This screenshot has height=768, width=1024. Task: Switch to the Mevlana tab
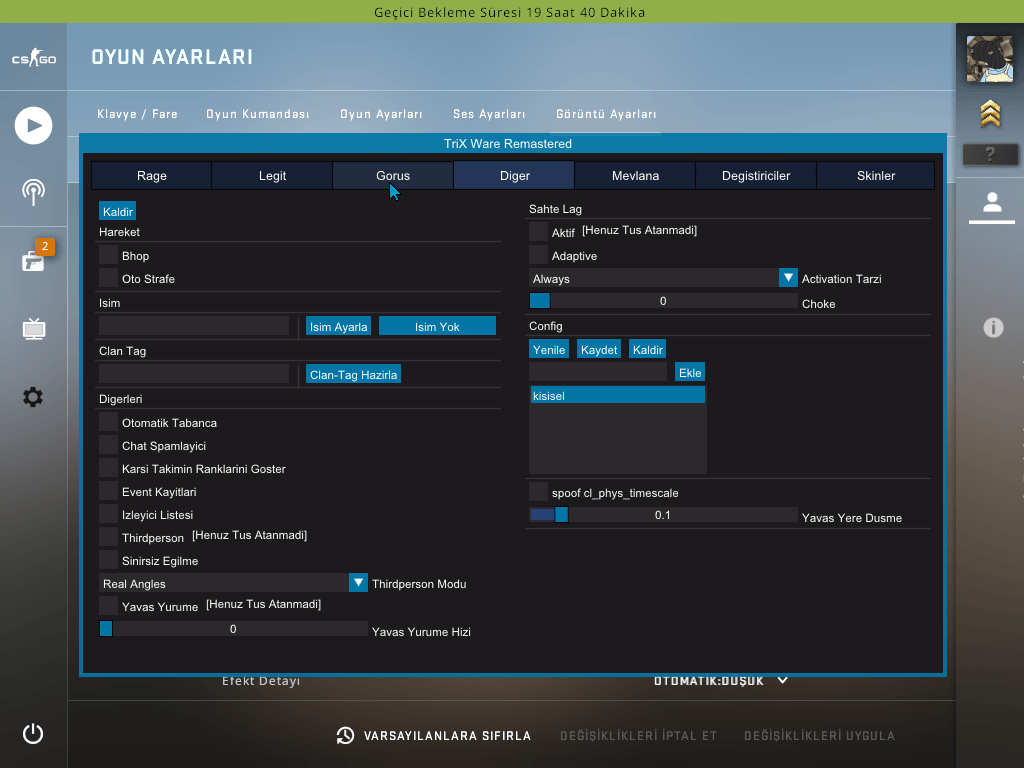point(635,175)
